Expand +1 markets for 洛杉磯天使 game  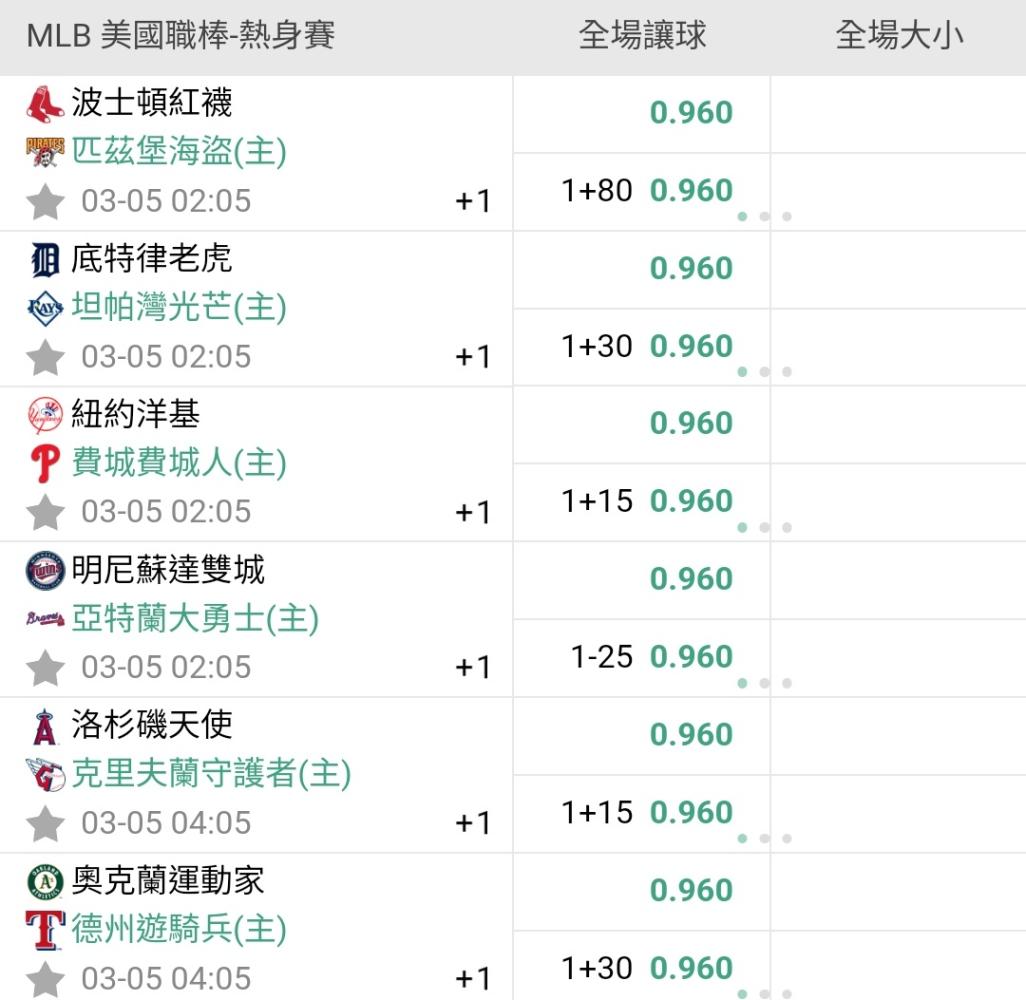[473, 823]
